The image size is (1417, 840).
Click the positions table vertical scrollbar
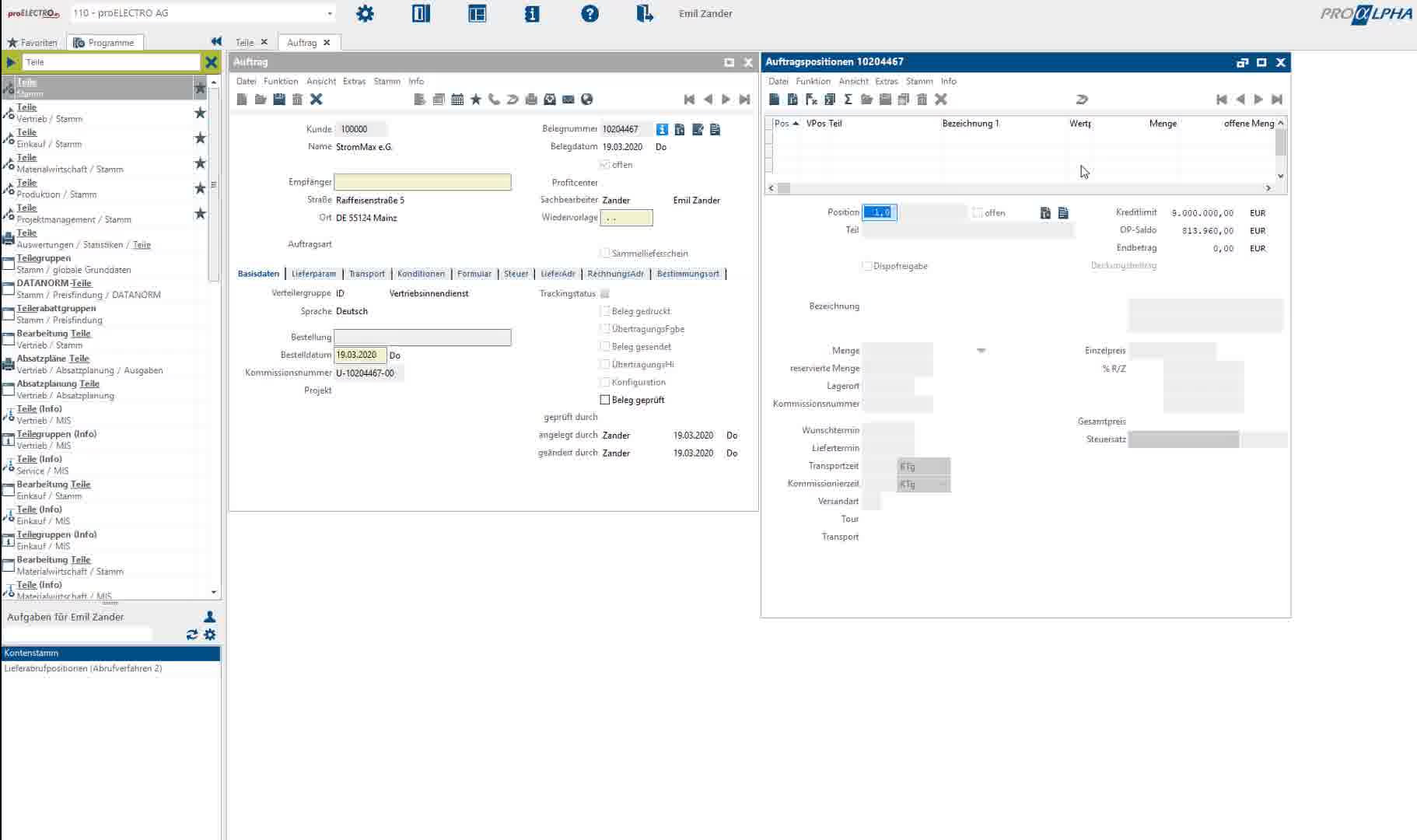(x=1281, y=143)
